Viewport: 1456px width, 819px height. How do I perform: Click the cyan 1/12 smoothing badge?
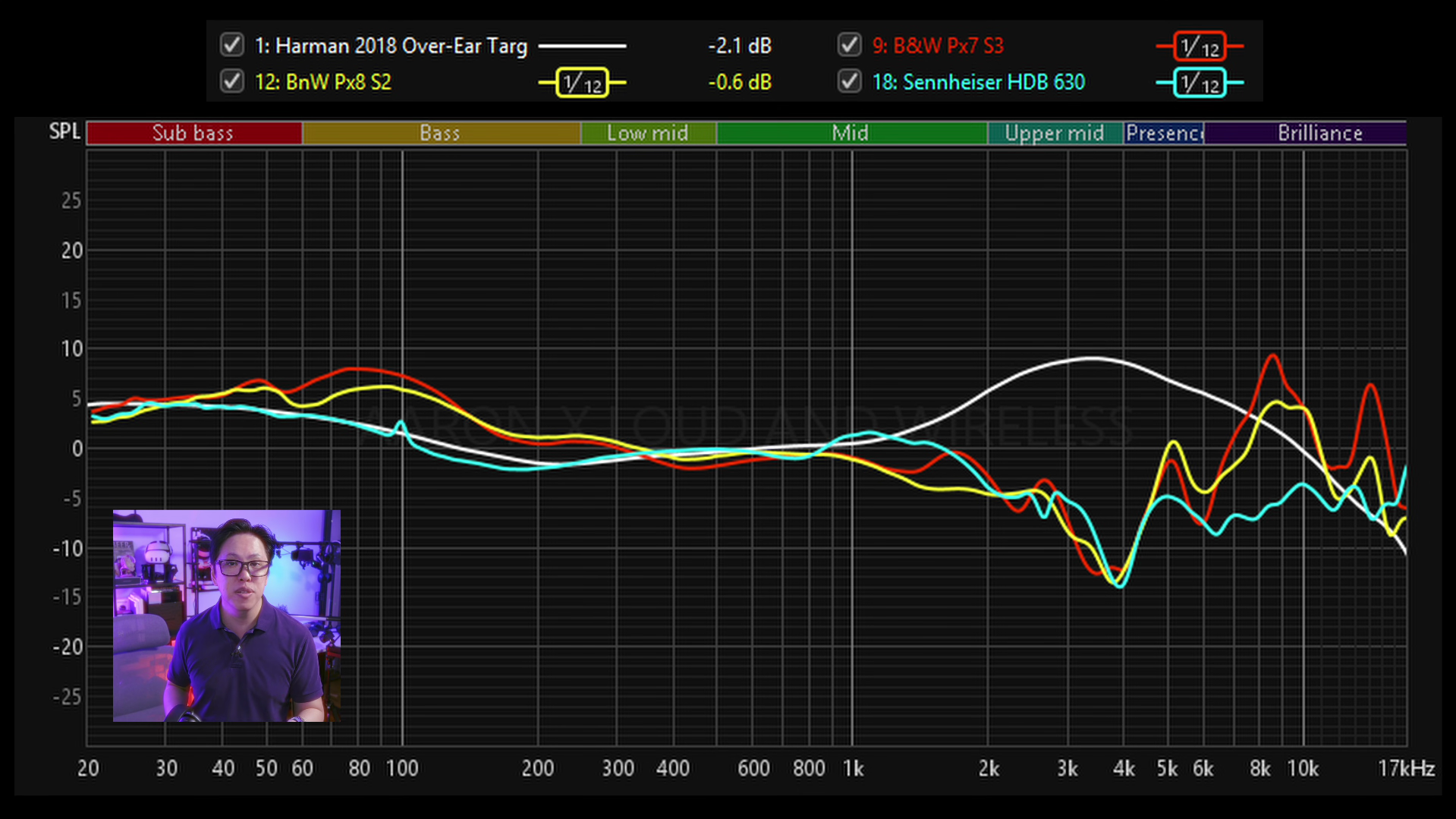click(1200, 82)
